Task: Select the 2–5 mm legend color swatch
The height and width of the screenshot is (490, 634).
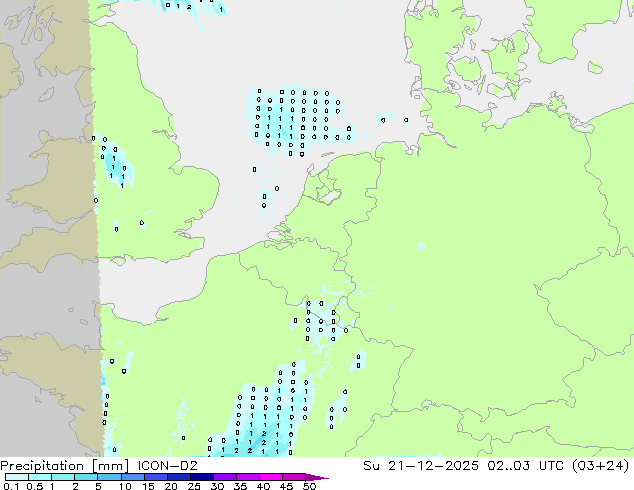Action: tap(87, 477)
